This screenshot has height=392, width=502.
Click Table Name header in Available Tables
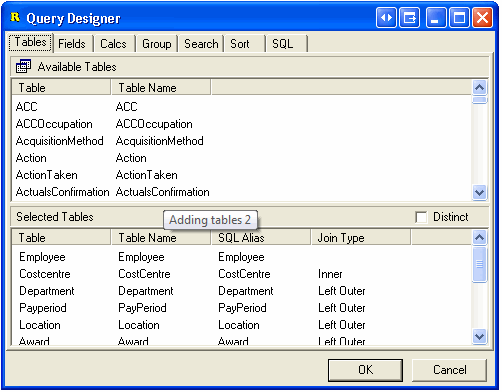point(161,88)
